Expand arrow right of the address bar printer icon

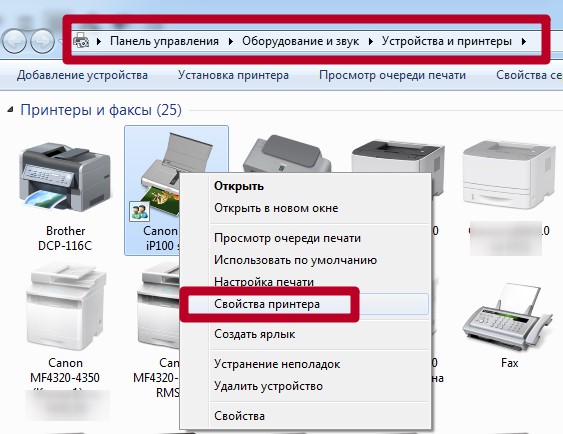(99, 42)
